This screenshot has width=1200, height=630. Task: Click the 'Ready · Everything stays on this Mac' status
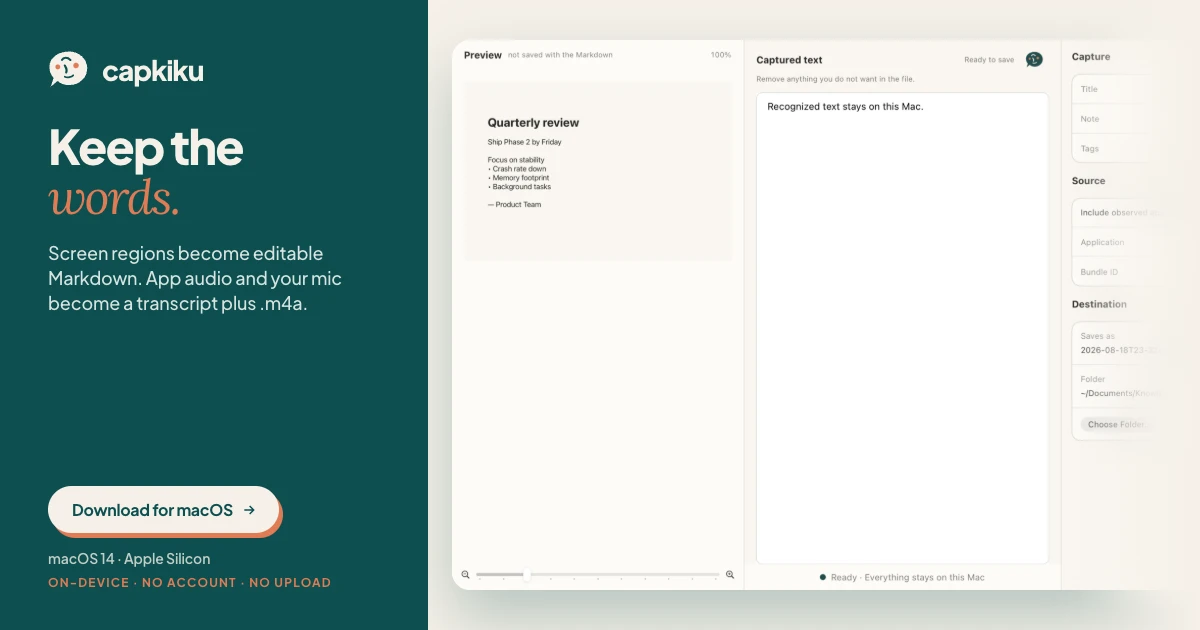click(x=902, y=577)
